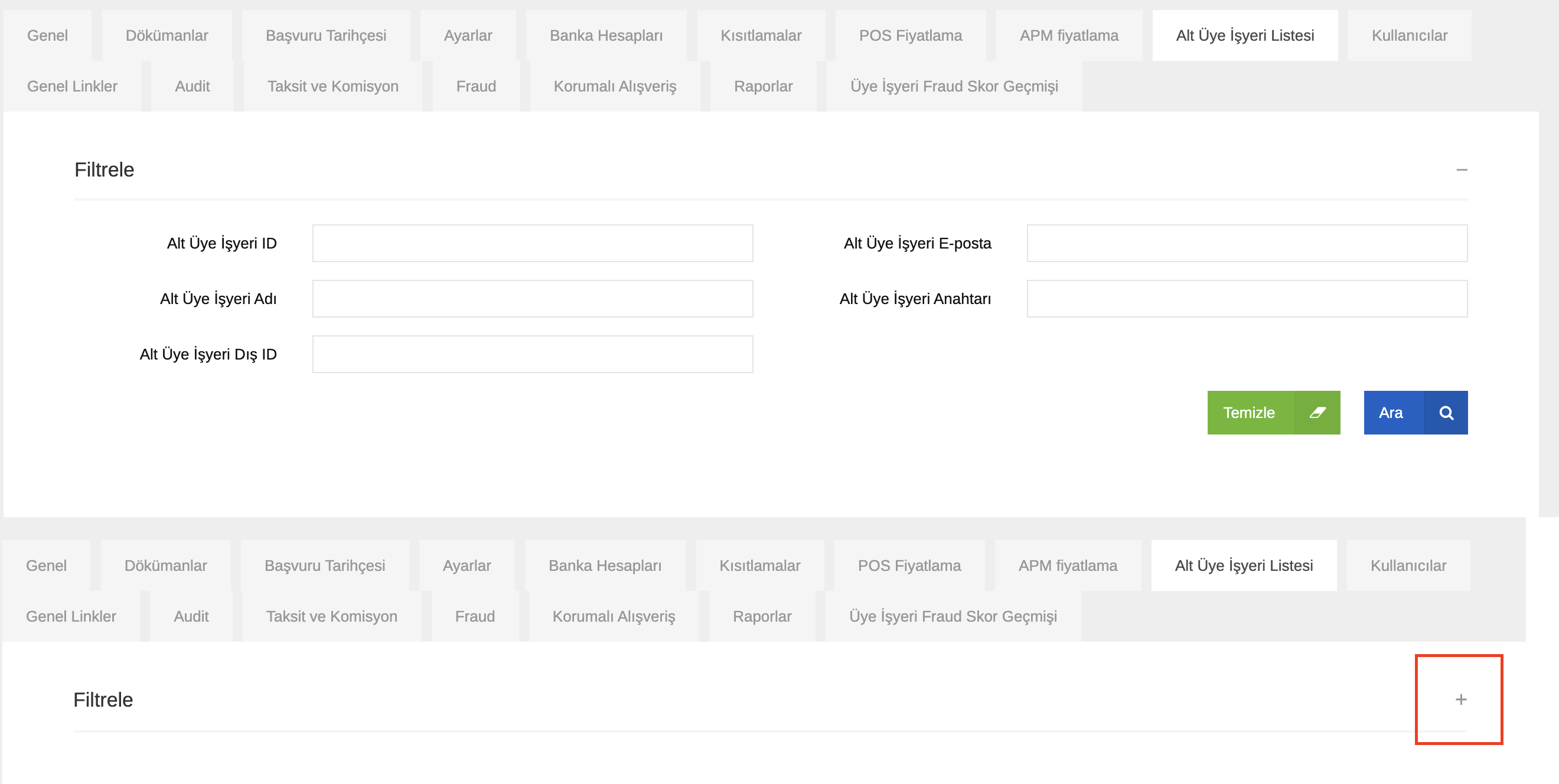
Task: Switch to the bottom Raporlar tab
Action: pos(761,616)
